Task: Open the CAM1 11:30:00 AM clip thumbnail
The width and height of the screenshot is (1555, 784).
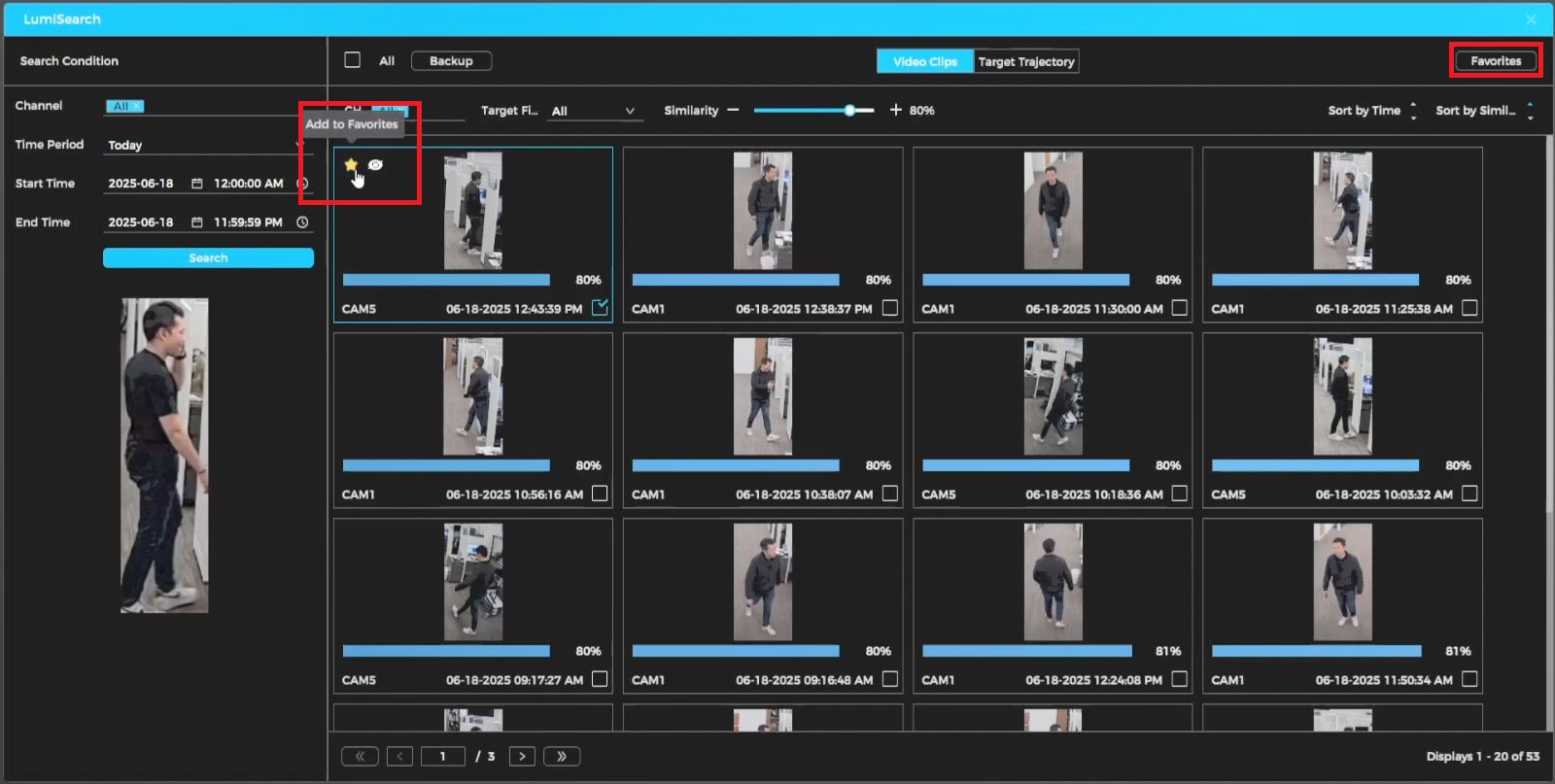Action: (x=1053, y=211)
